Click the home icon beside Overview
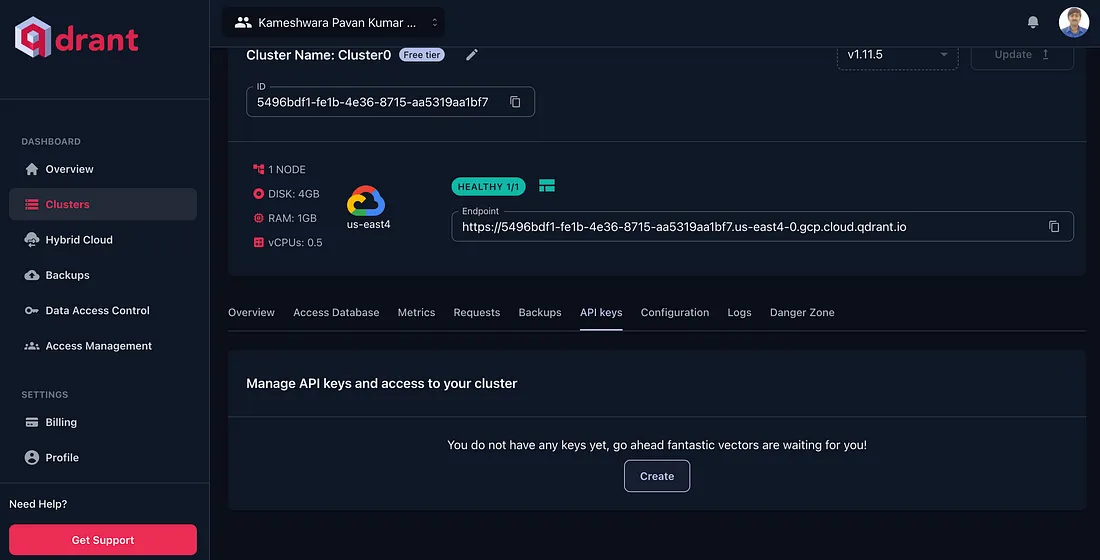Viewport: 1100px width, 560px height. point(32,169)
